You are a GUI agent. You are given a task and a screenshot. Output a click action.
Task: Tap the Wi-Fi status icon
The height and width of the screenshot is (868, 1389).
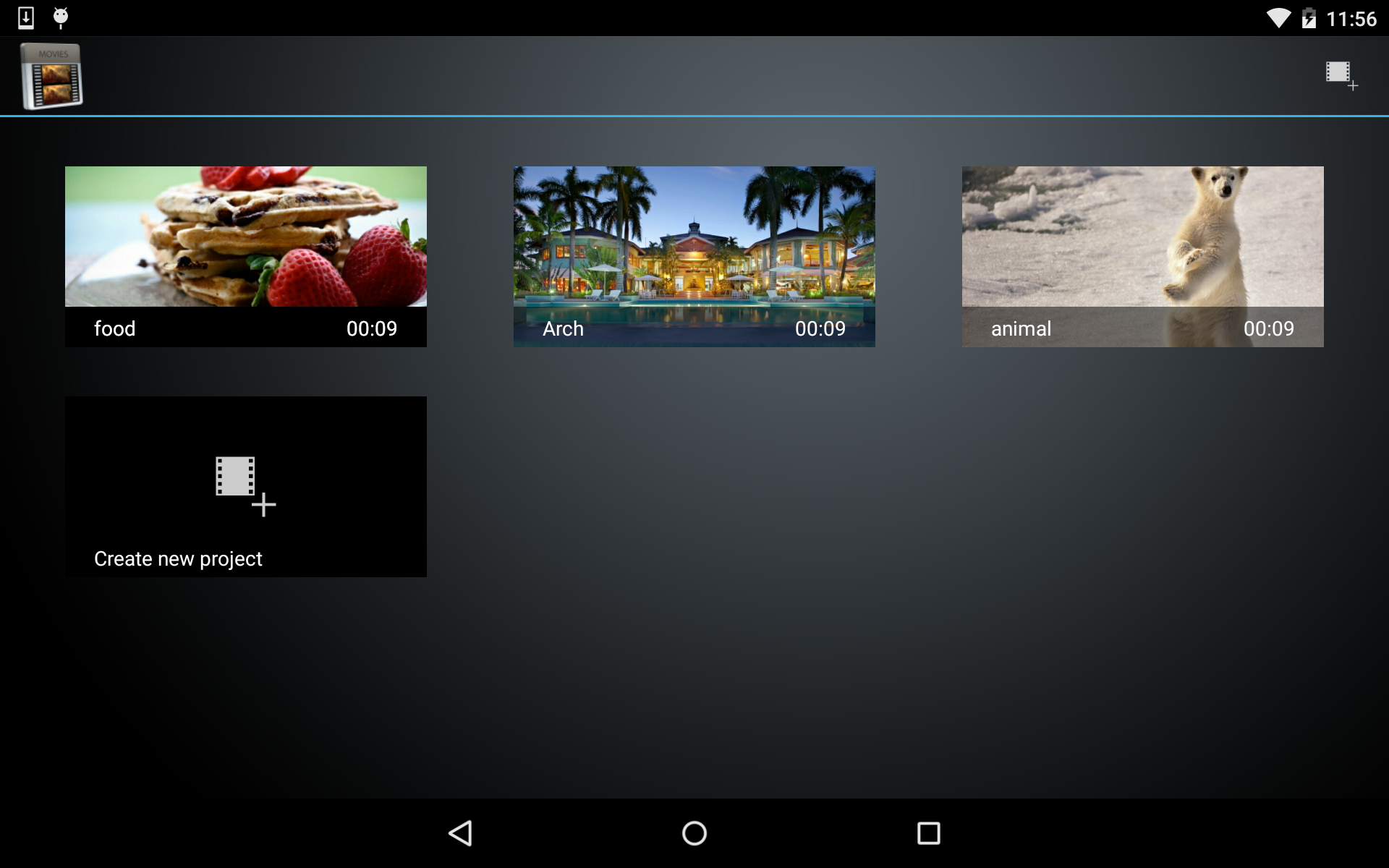(x=1278, y=18)
